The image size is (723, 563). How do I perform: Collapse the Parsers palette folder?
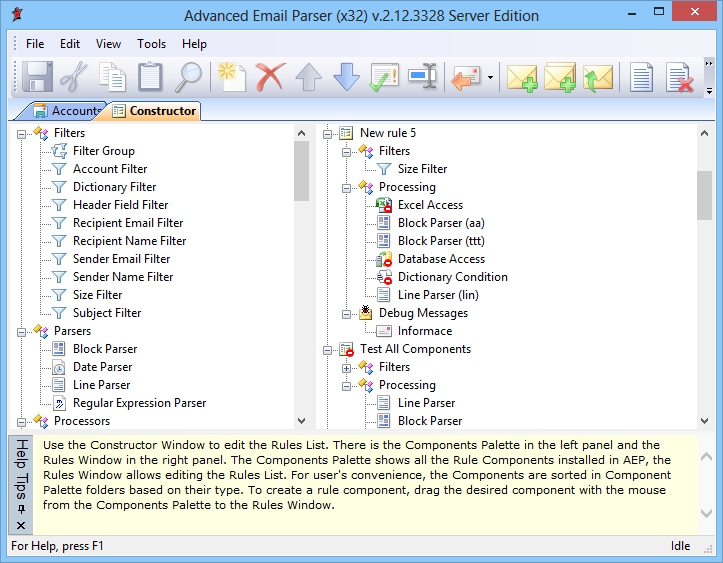(x=21, y=332)
